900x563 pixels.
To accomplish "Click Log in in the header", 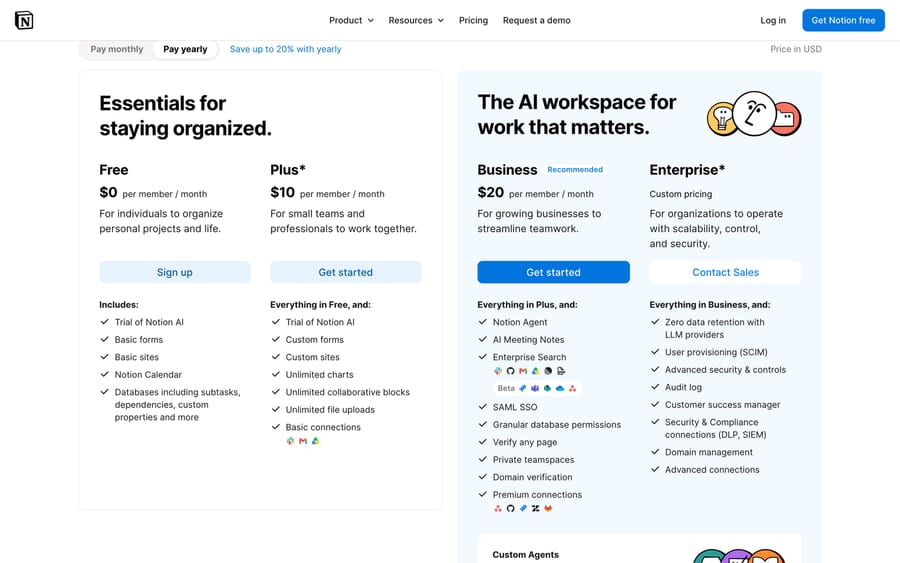I will tap(773, 20).
